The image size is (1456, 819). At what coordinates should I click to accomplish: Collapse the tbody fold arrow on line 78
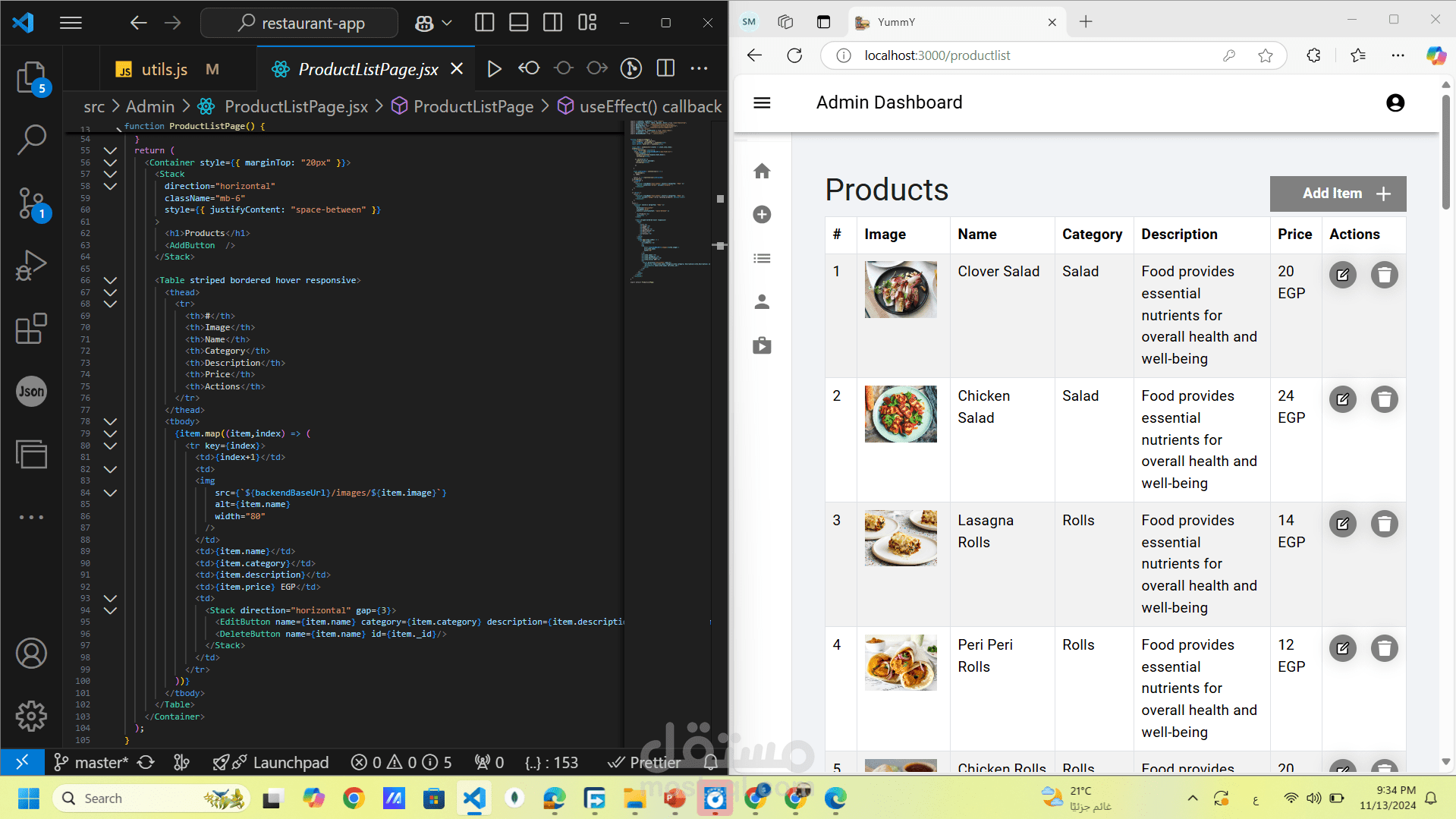click(x=110, y=421)
